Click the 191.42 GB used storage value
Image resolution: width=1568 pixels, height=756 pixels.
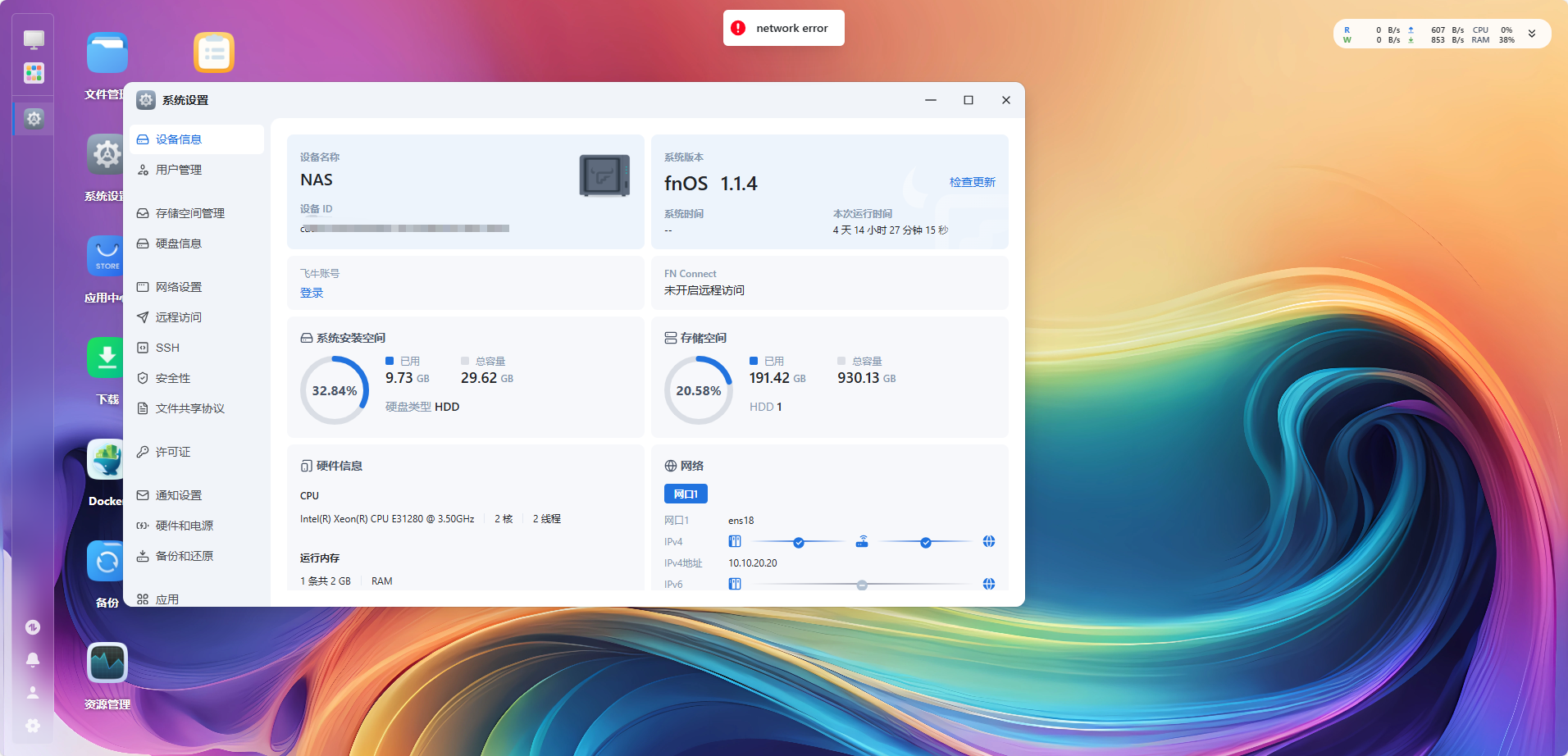(777, 378)
